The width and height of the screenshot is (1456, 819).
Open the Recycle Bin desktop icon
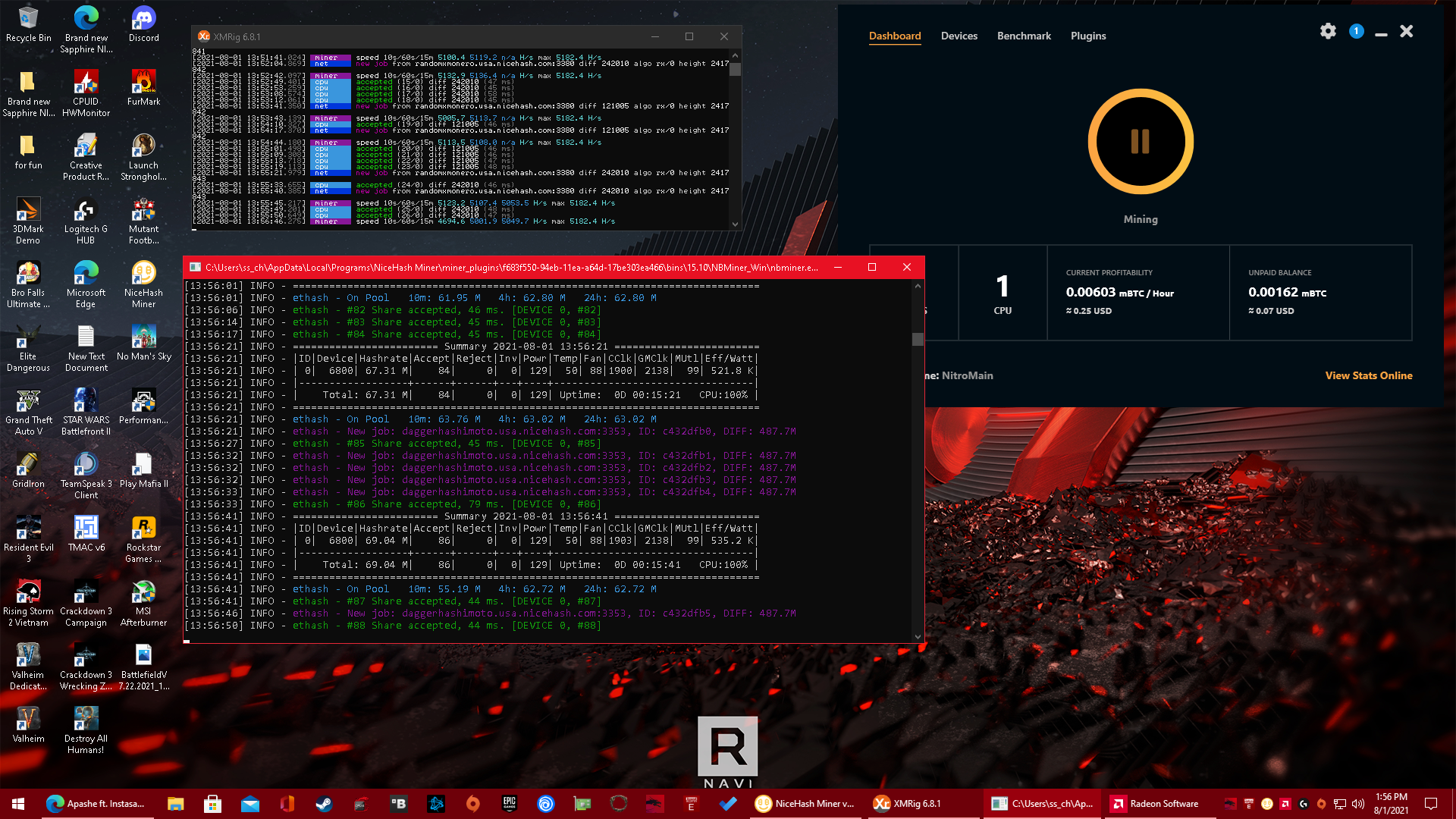[x=29, y=25]
